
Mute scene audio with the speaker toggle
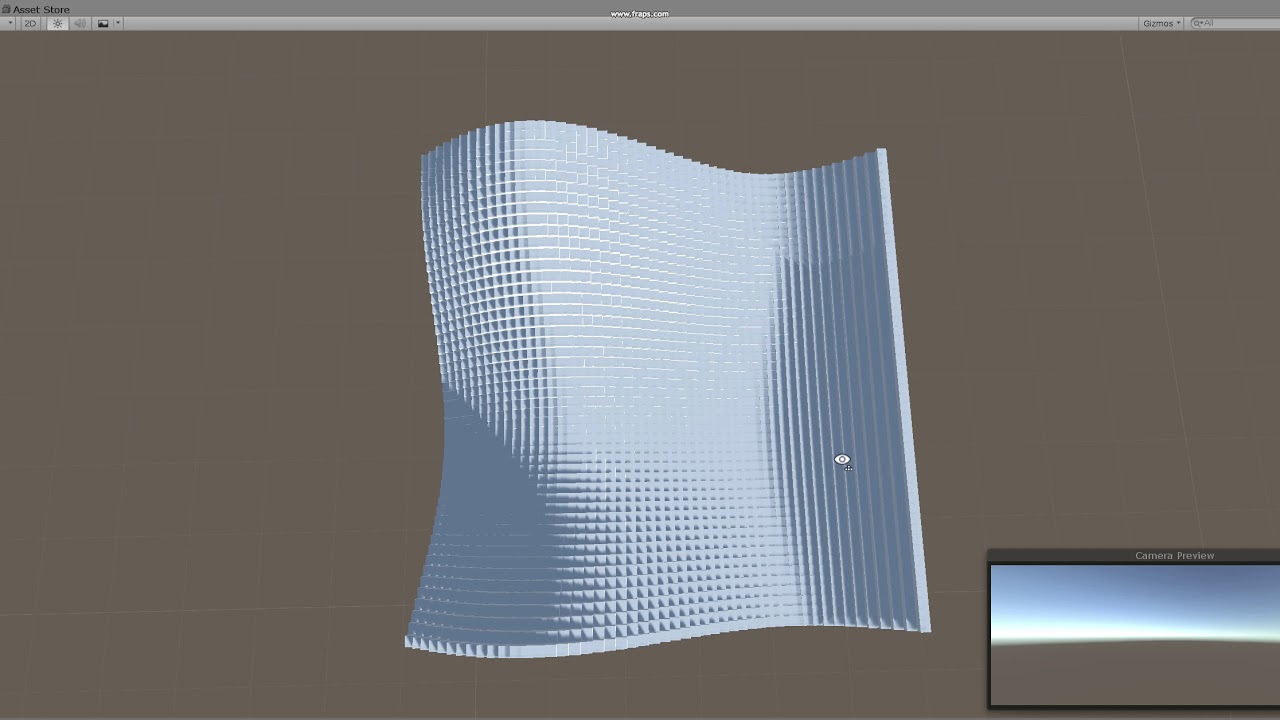(78, 23)
